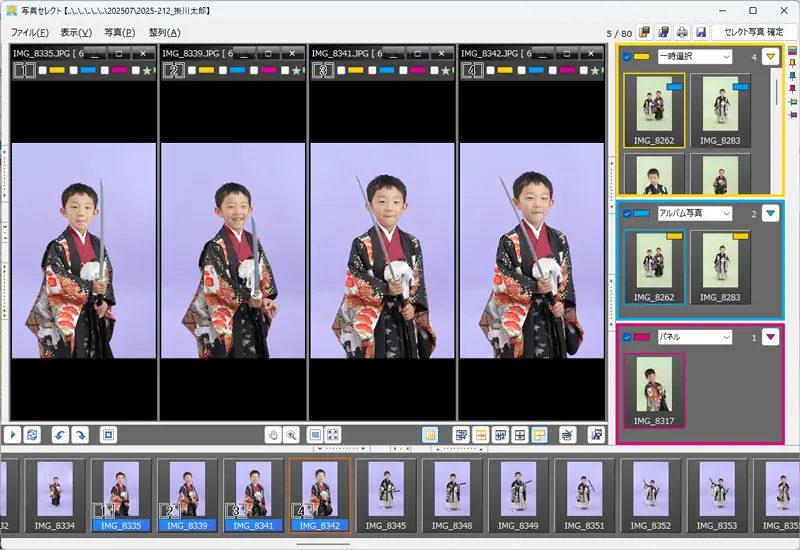Collapse yellow group with triangle button
Viewport: 800px width, 550px height.
click(770, 57)
